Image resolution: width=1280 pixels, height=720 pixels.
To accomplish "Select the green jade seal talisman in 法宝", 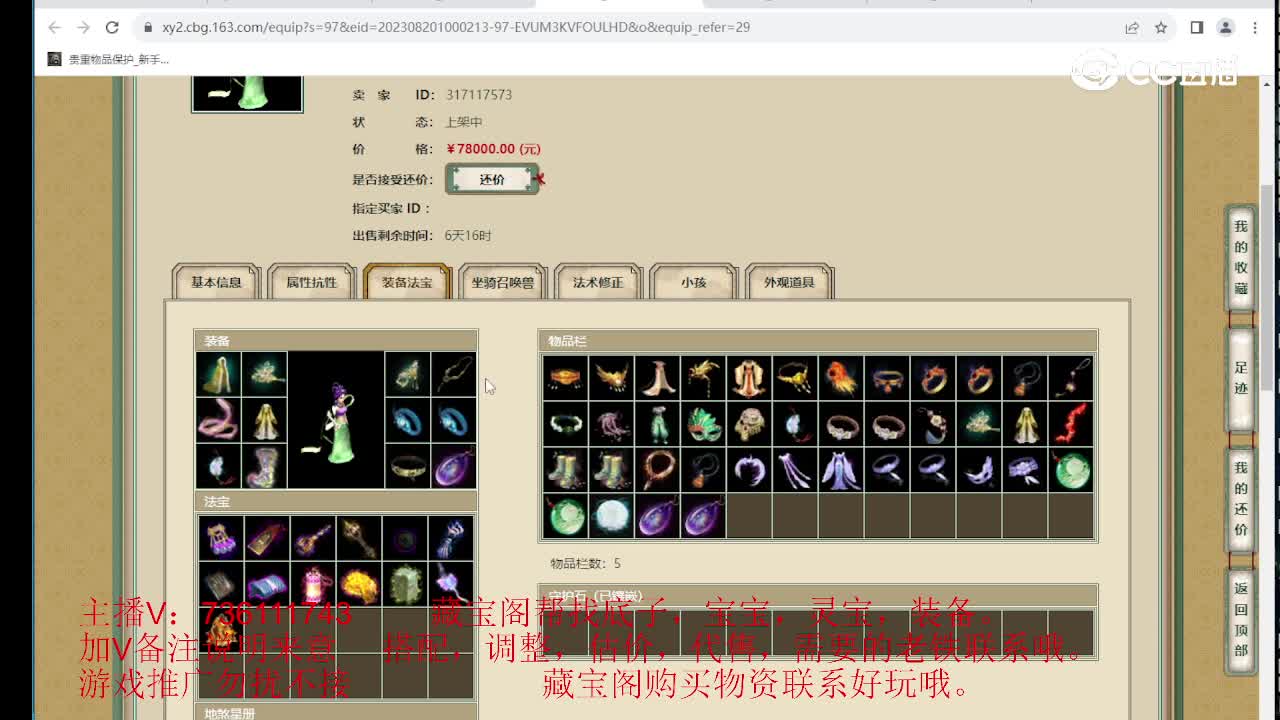I will point(405,584).
